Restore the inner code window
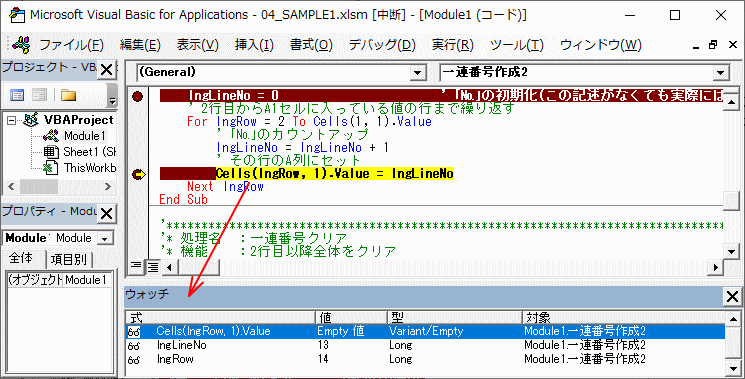This screenshot has width=745, height=379. point(713,45)
